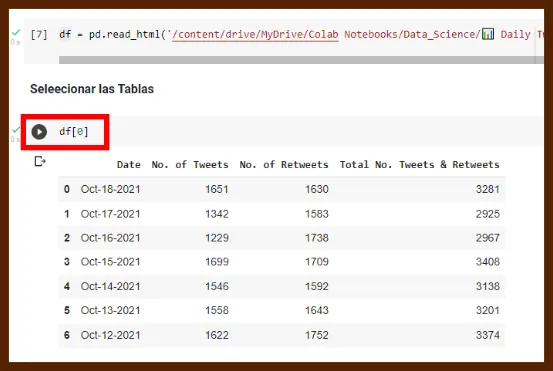Click the 'Date' column header
553x371 pixels.
click(129, 165)
